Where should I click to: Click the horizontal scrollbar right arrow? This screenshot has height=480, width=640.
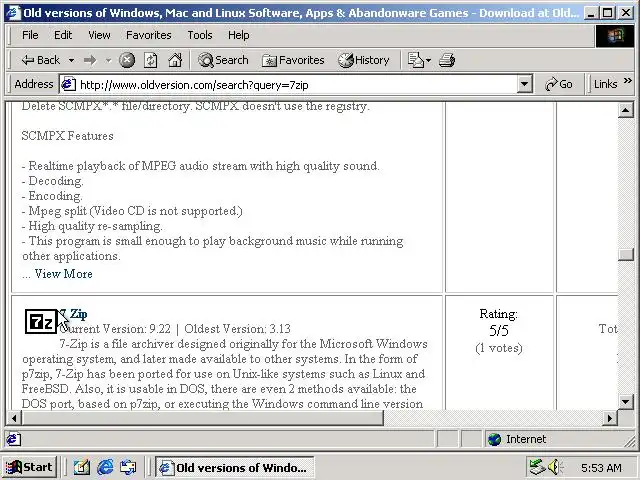pyautogui.click(x=610, y=418)
